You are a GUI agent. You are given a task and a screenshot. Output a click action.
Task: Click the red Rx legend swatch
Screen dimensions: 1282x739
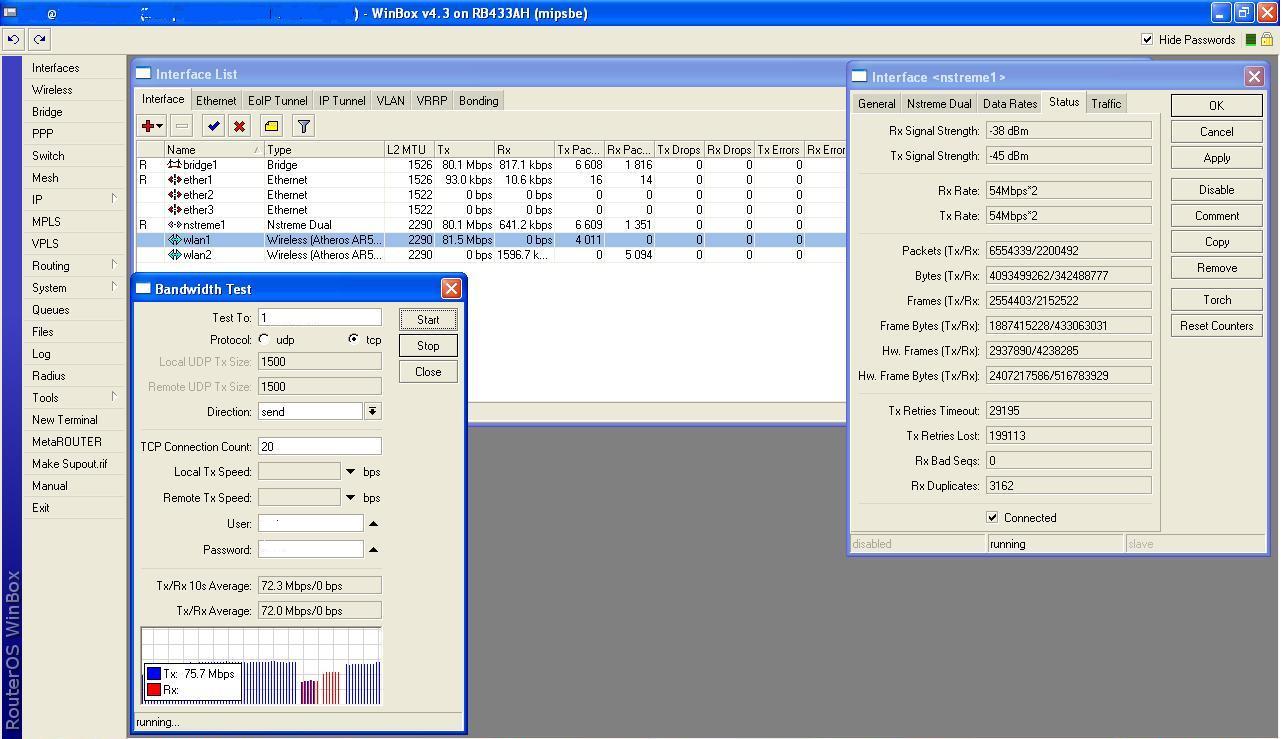click(x=154, y=690)
